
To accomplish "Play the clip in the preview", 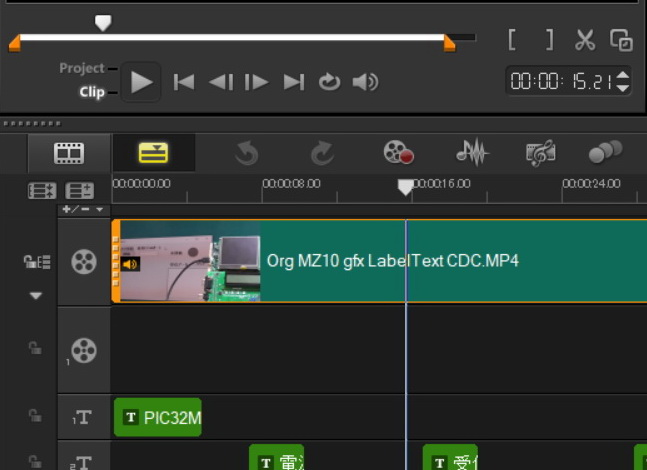I will pos(142,82).
